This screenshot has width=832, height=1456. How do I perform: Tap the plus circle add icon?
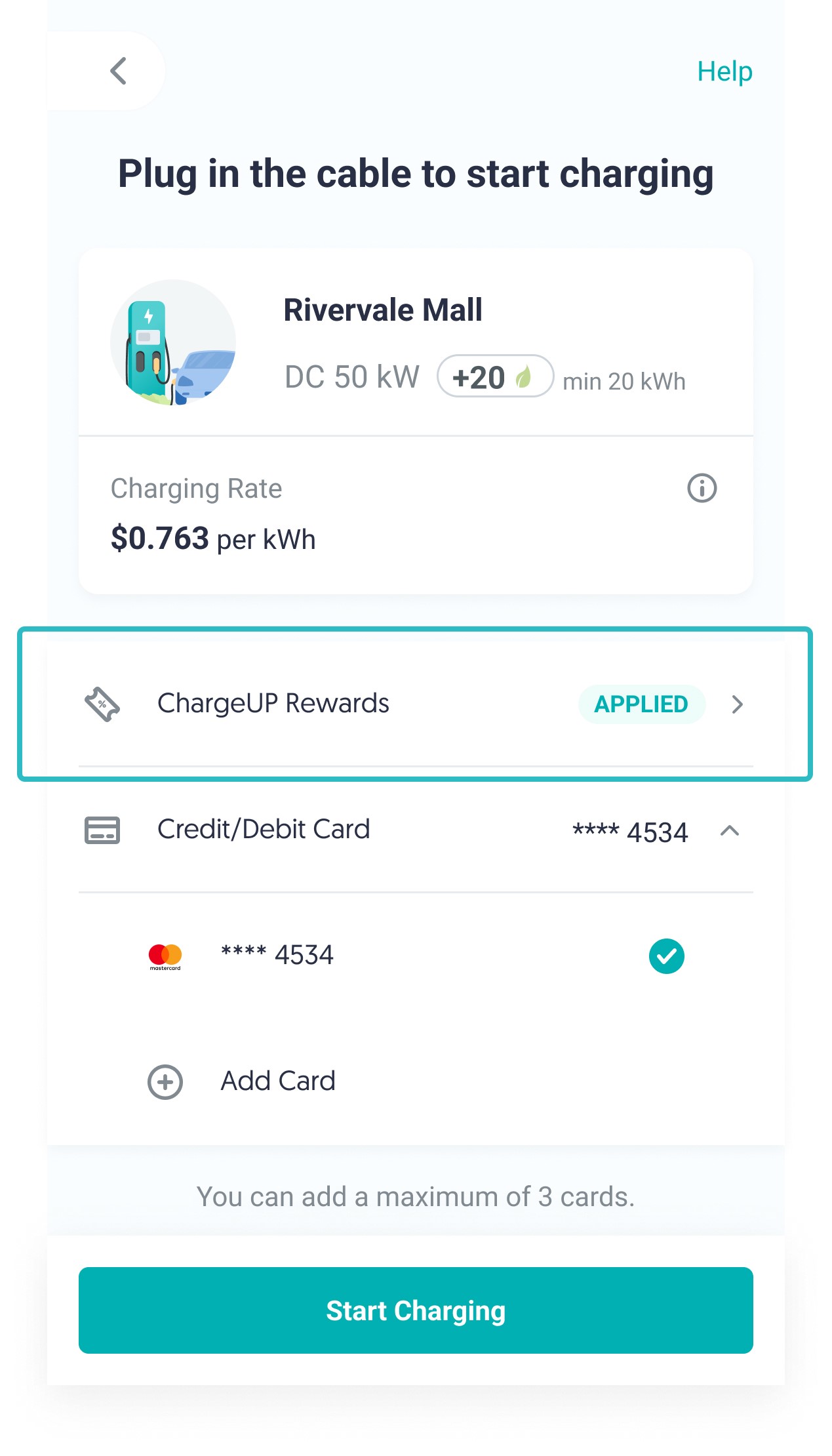pos(165,1082)
